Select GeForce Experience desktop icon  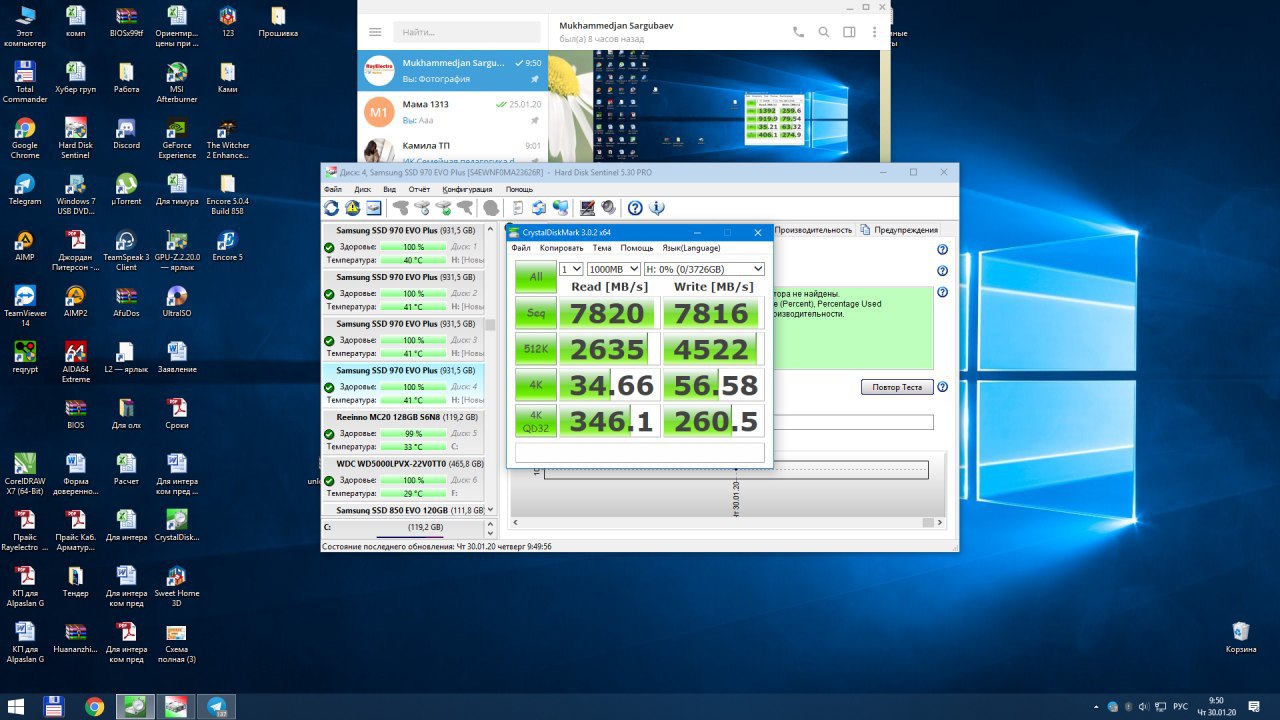click(x=177, y=138)
